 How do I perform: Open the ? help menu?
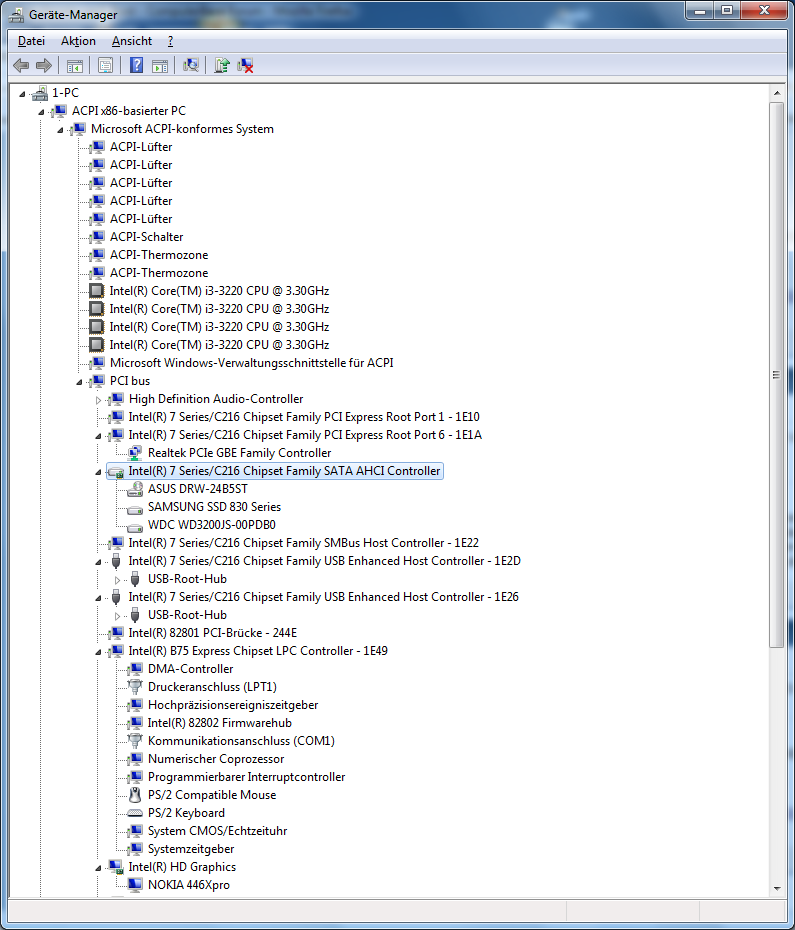(171, 41)
